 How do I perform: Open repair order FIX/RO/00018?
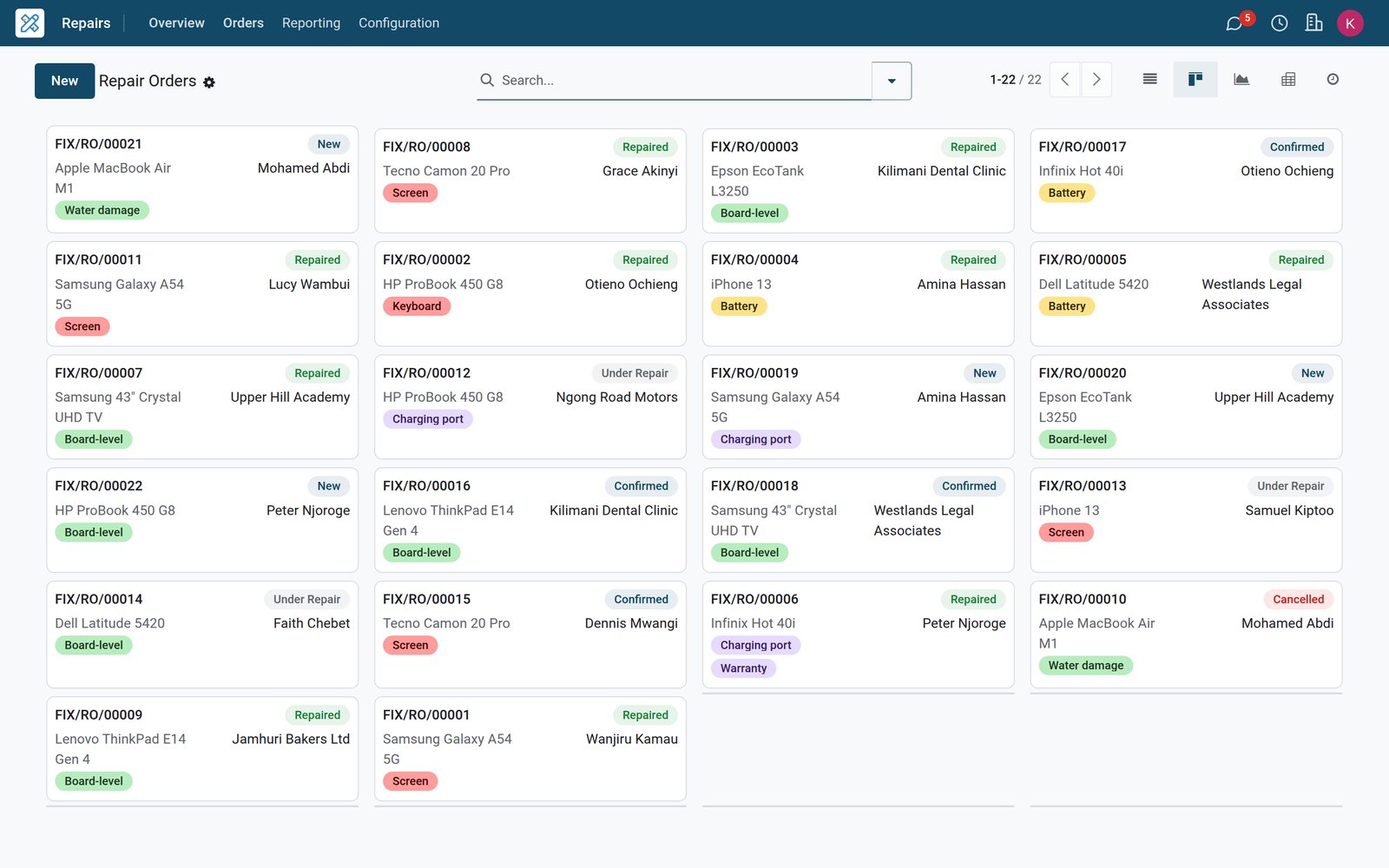(859, 520)
